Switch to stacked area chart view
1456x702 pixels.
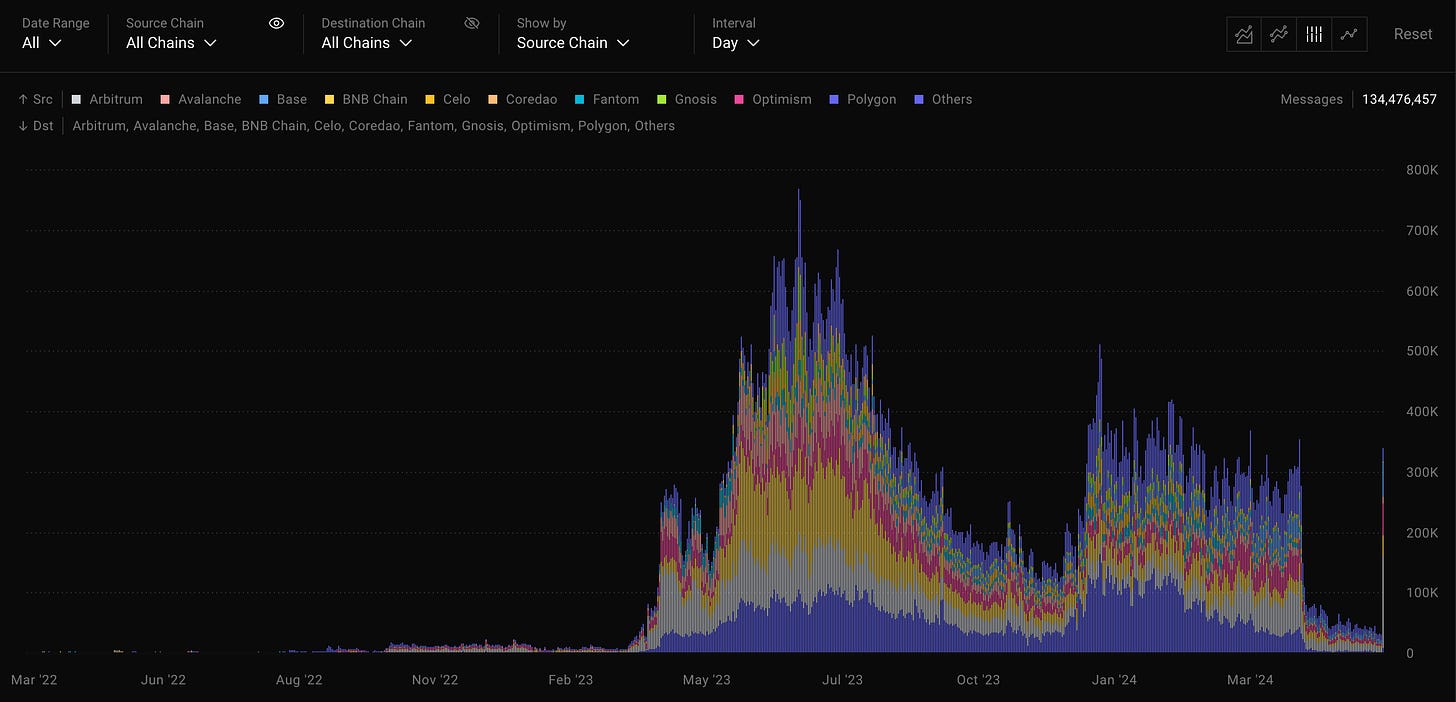tap(1244, 34)
